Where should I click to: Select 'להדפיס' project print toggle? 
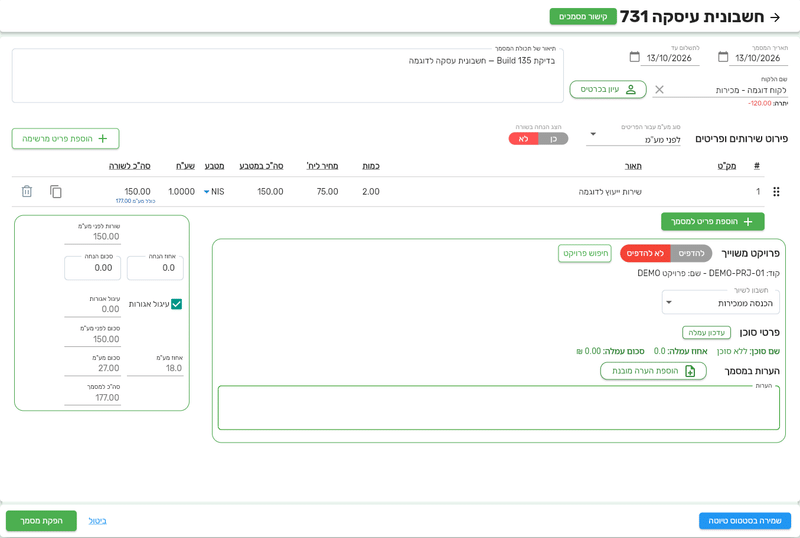[x=691, y=253]
